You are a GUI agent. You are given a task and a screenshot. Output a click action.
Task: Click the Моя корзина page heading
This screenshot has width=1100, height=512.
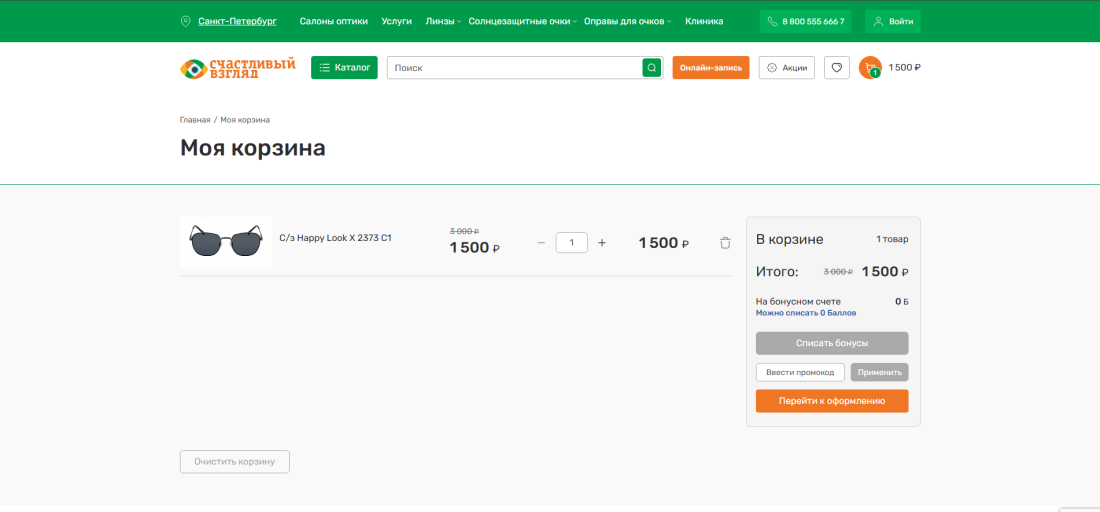click(253, 148)
